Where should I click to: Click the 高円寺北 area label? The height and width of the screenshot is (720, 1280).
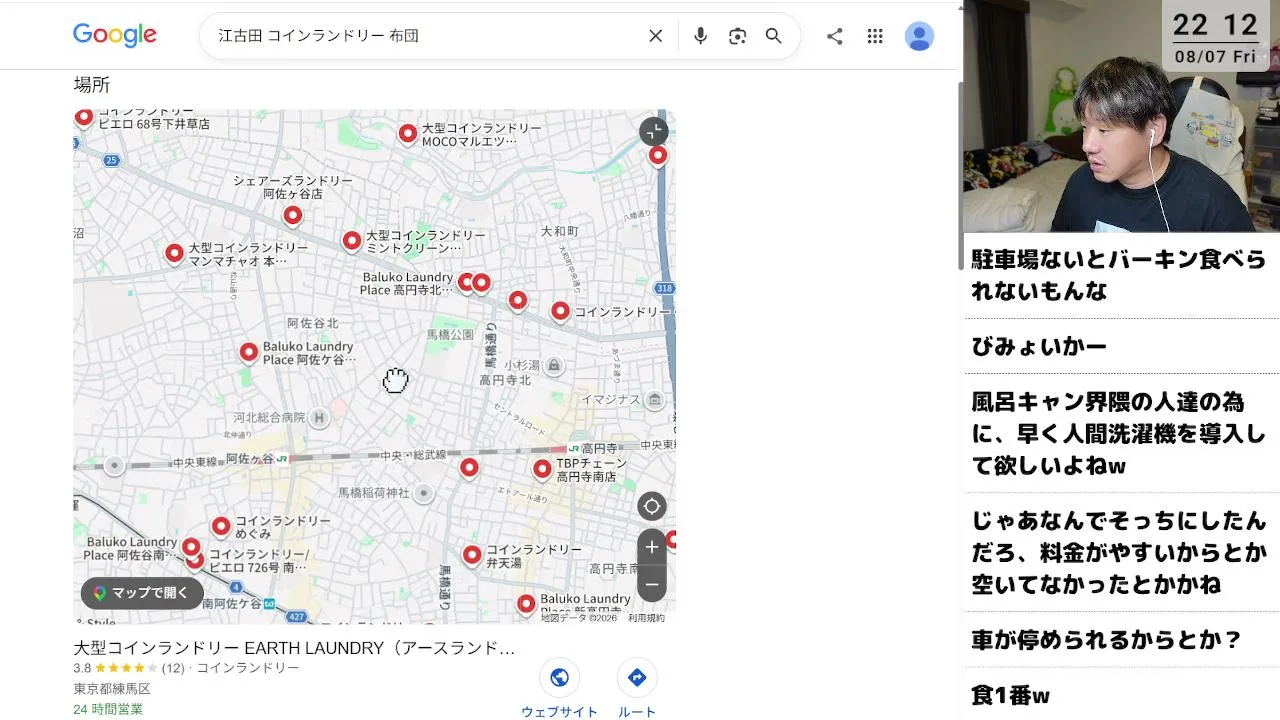pyautogui.click(x=505, y=380)
